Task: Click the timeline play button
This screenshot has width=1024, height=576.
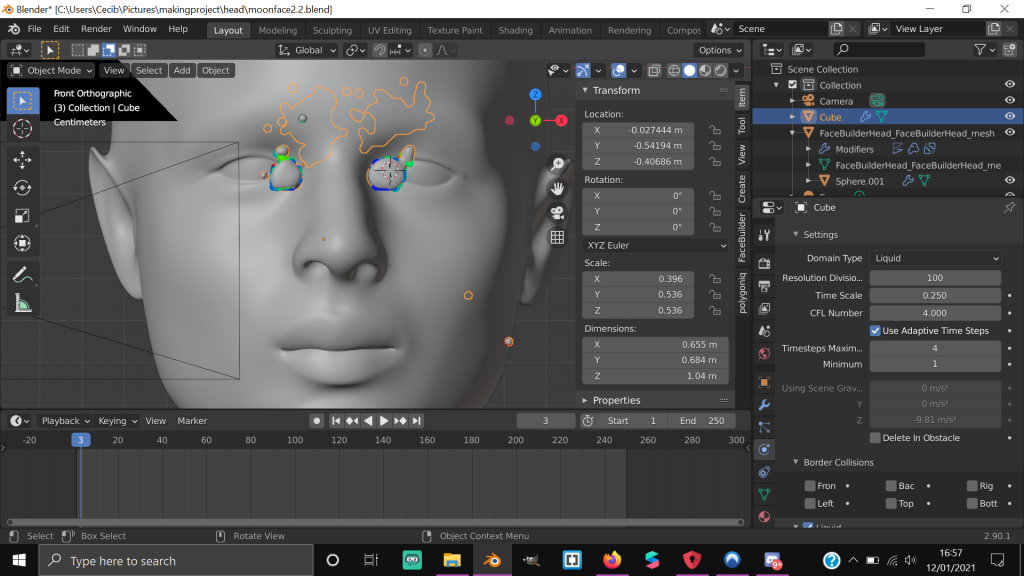Action: 384,421
